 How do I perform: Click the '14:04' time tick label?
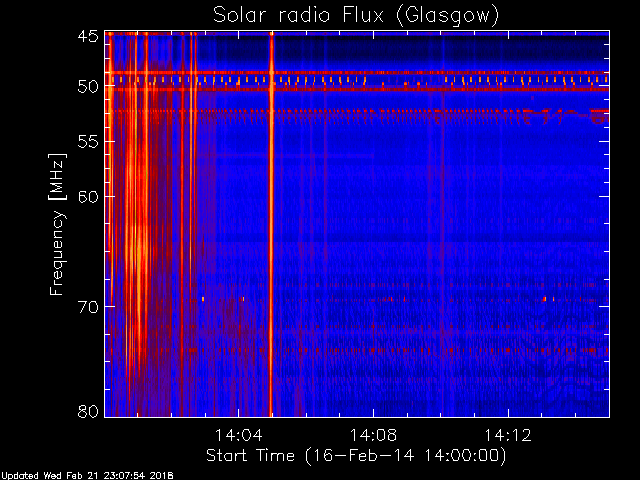pos(238,435)
